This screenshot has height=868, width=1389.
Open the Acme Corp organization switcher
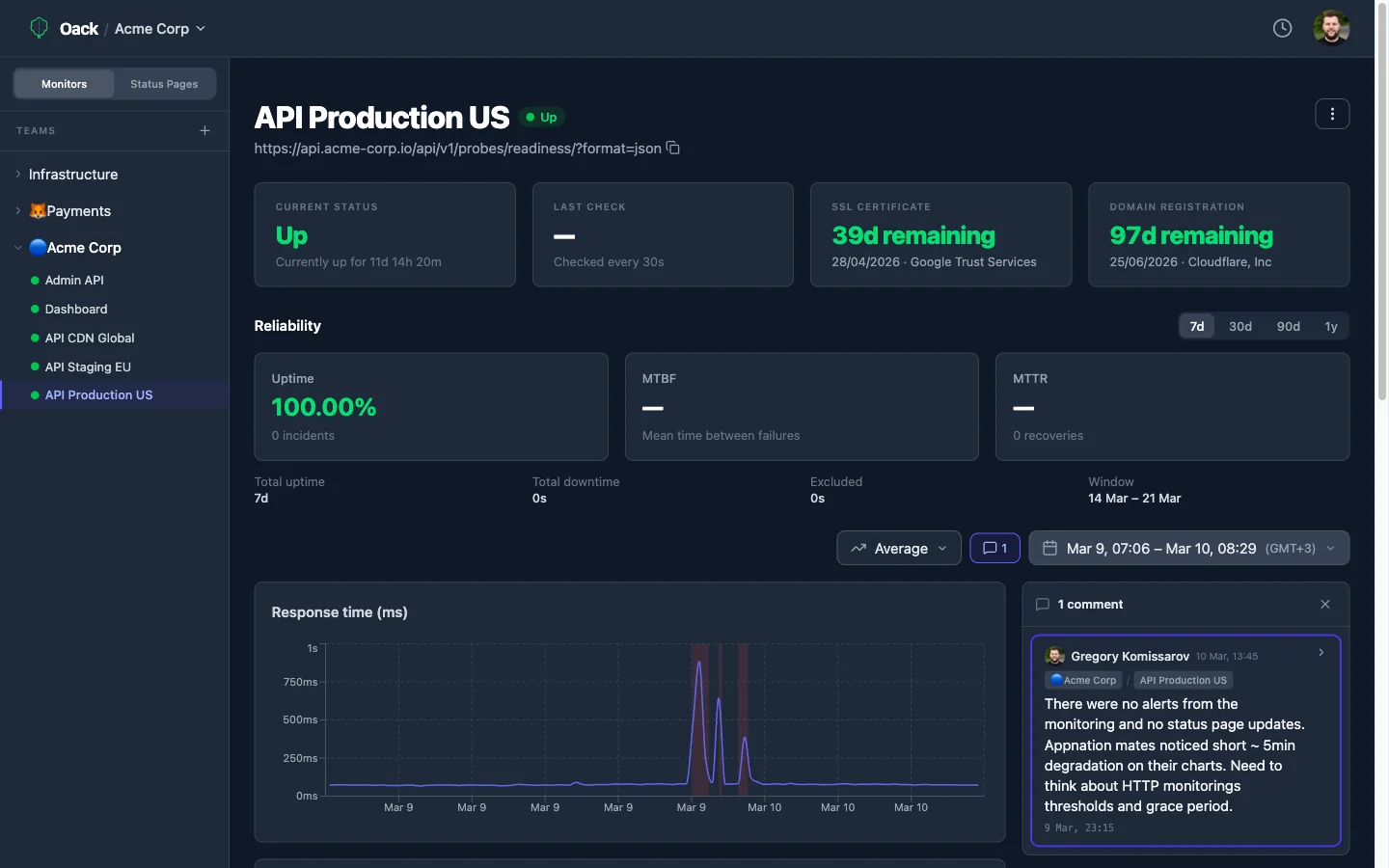click(x=160, y=29)
